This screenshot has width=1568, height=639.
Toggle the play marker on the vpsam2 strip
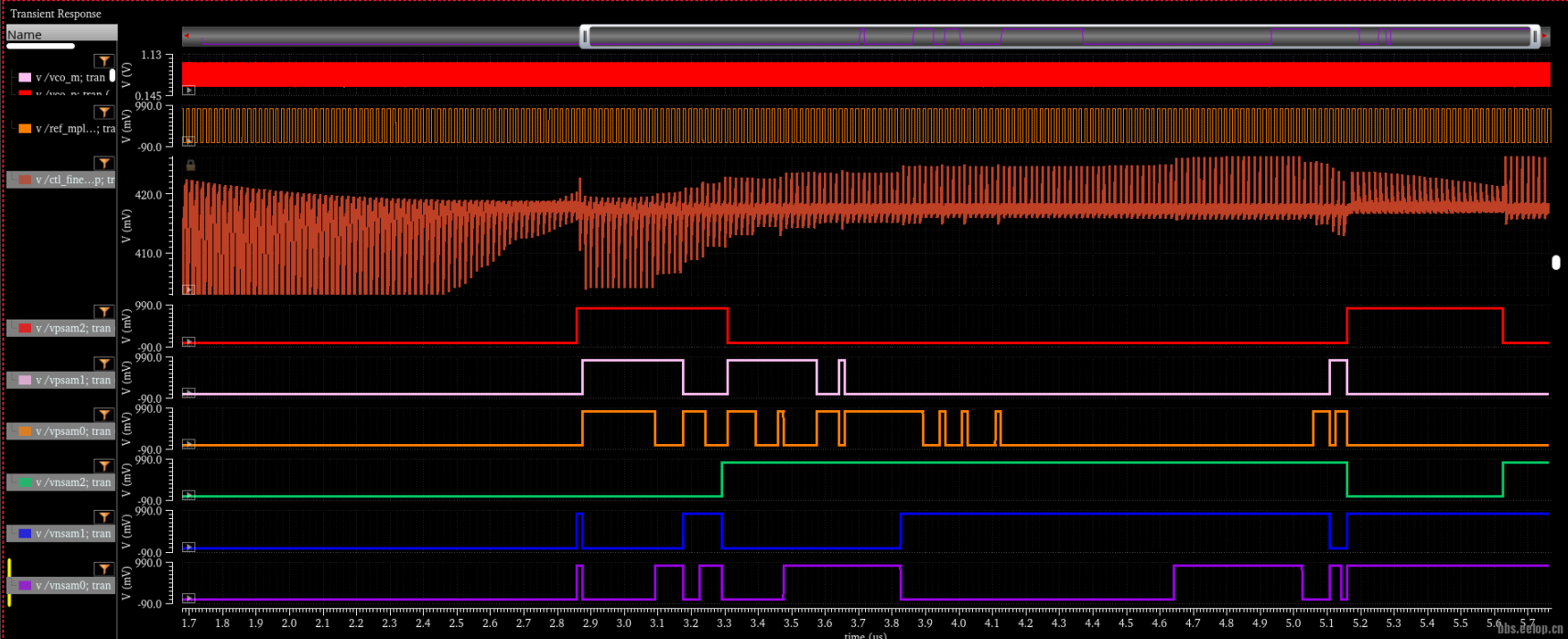[x=189, y=341]
